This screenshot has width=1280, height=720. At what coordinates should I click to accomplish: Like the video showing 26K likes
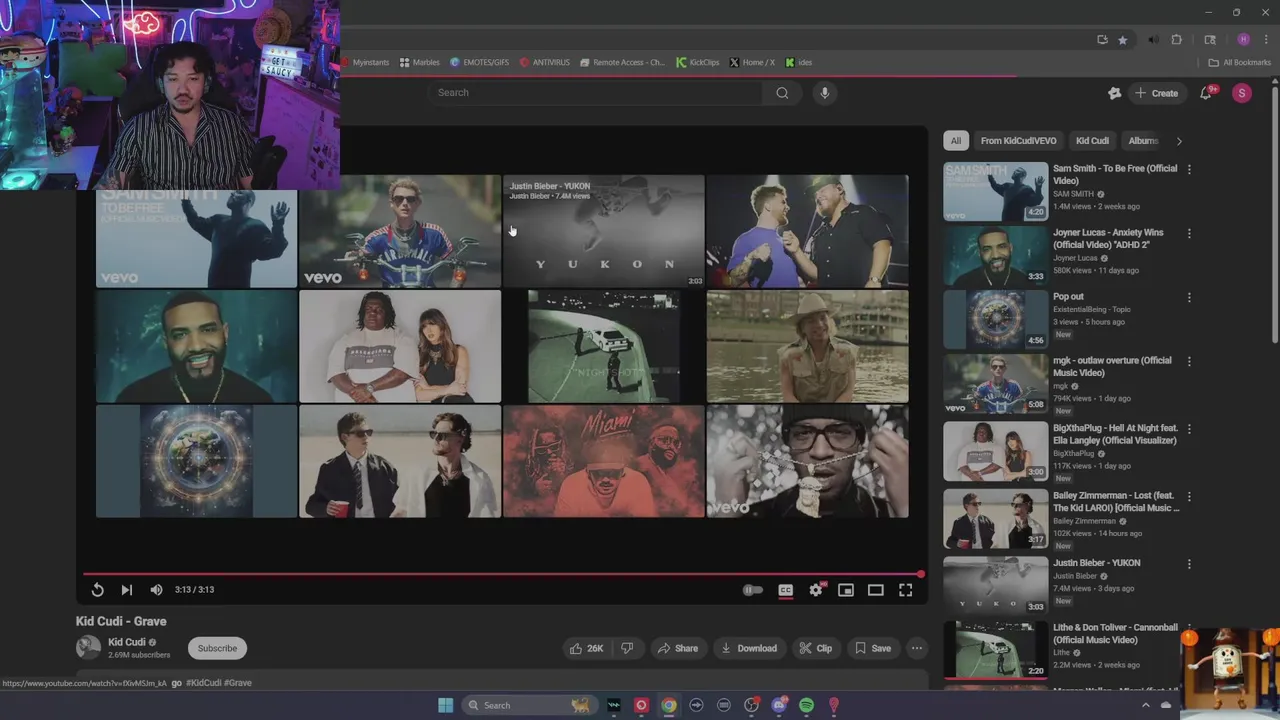tap(587, 648)
